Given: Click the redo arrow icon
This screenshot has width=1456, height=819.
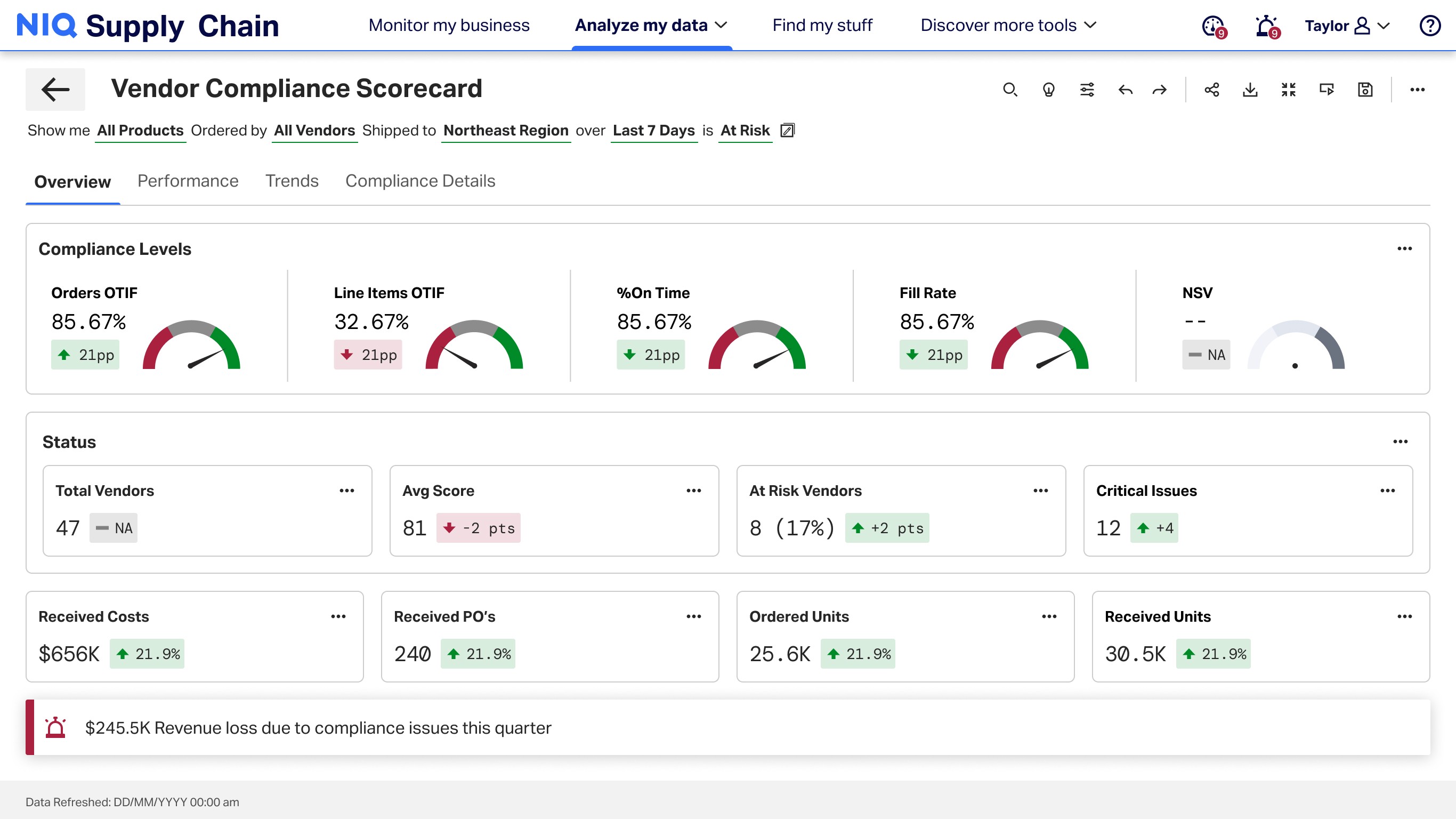Looking at the screenshot, I should pos(1159,90).
